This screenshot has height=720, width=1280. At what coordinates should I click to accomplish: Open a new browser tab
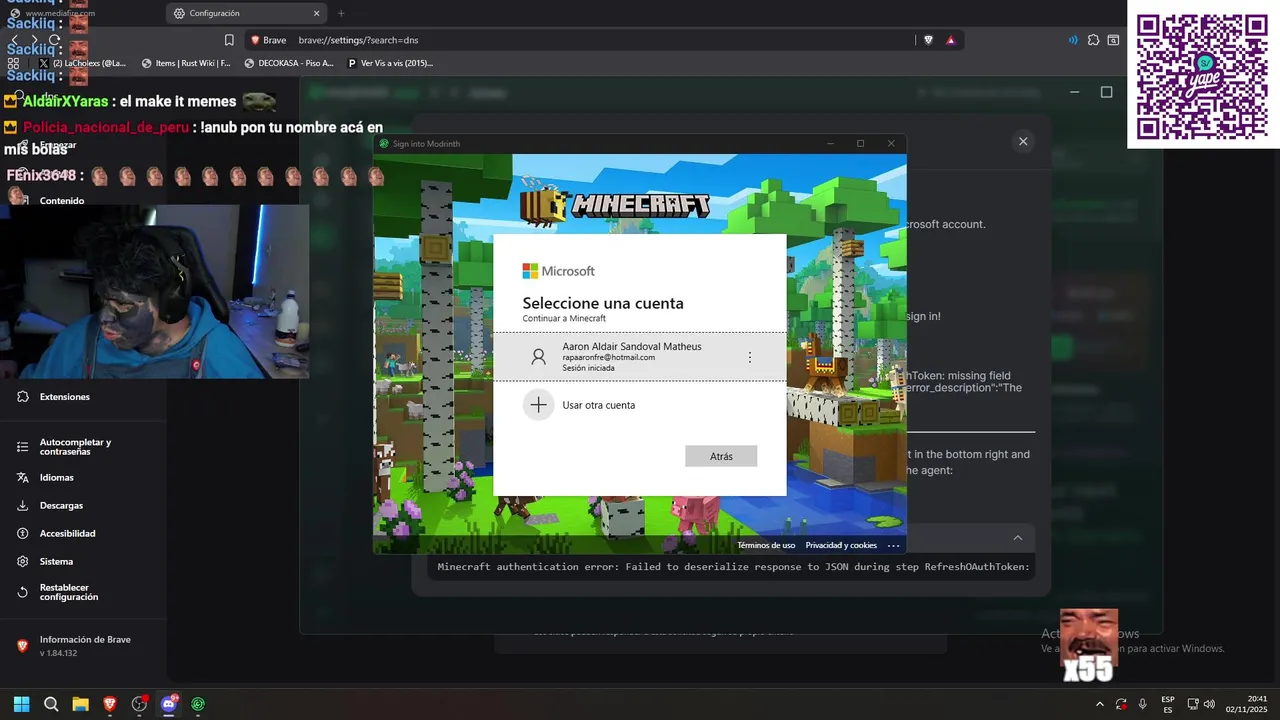click(341, 13)
